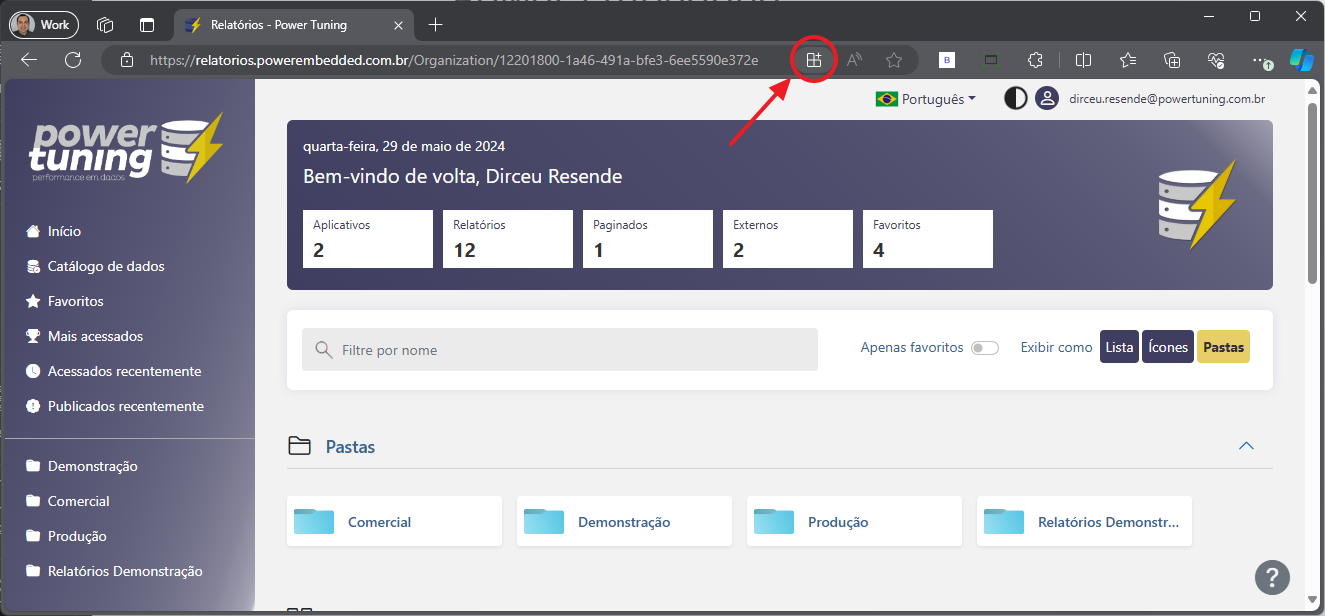This screenshot has width=1325, height=616.
Task: Go to Mais acessados in sidebar
Action: click(x=95, y=336)
